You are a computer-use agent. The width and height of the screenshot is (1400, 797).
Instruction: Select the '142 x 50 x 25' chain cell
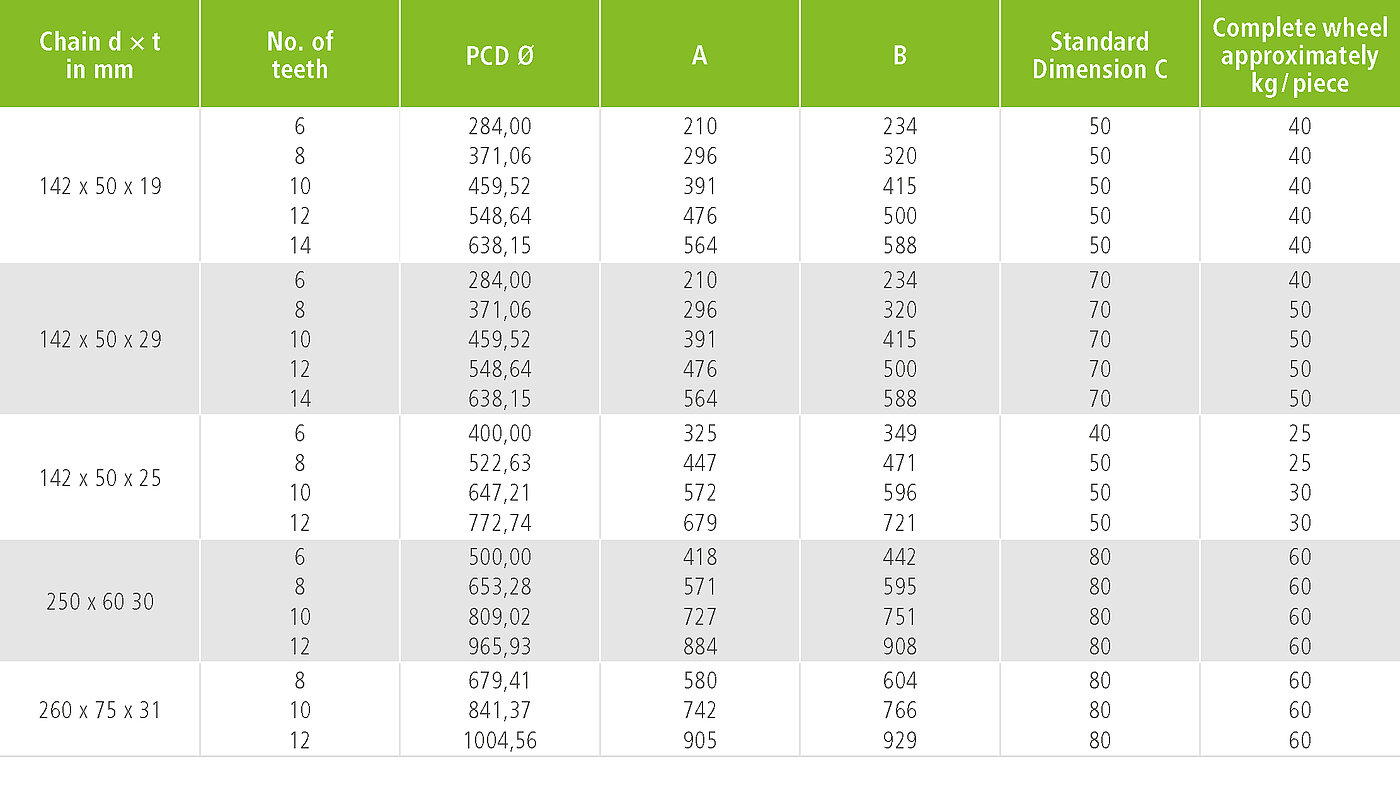pos(100,478)
